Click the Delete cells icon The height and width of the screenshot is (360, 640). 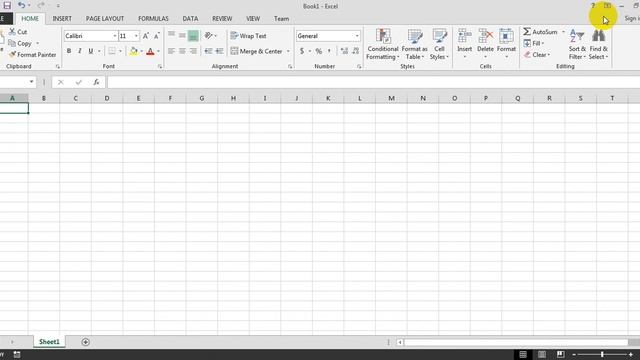click(485, 36)
